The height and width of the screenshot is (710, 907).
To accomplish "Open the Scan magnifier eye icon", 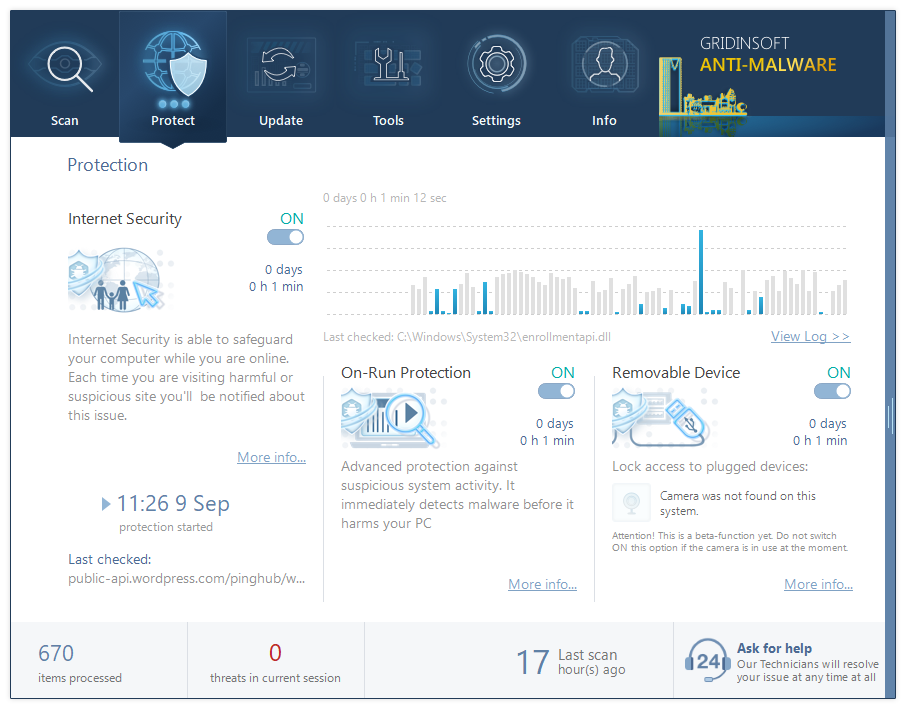I will (x=65, y=70).
